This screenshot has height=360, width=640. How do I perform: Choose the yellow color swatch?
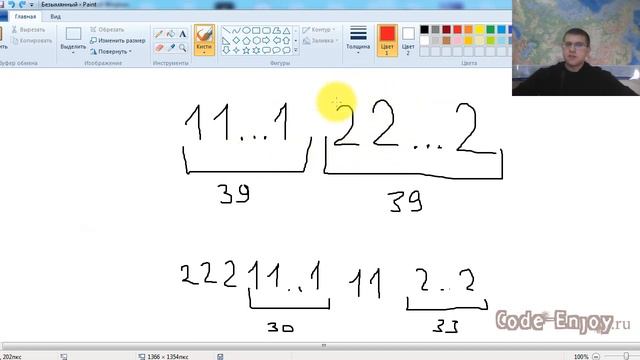point(480,29)
